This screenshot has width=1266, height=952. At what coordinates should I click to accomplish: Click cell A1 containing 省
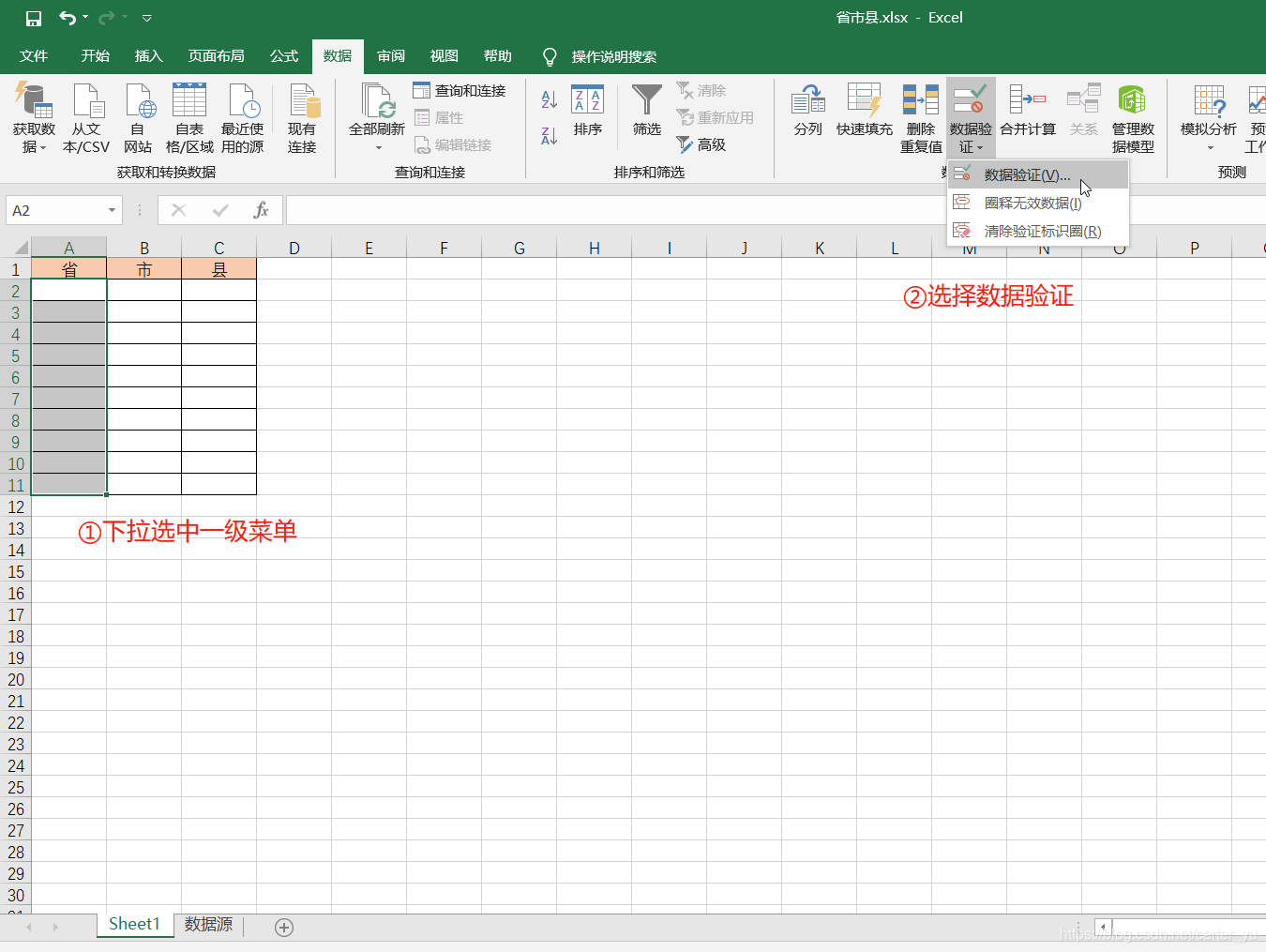69,269
